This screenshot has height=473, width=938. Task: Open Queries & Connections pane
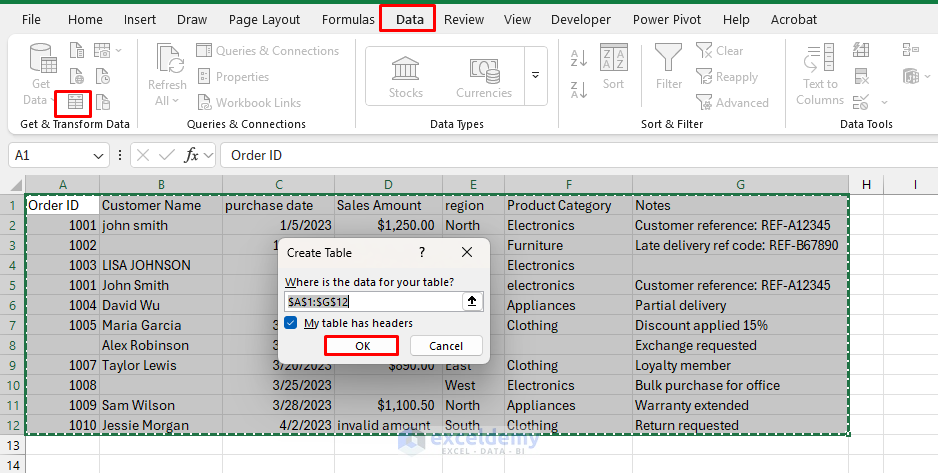point(267,51)
